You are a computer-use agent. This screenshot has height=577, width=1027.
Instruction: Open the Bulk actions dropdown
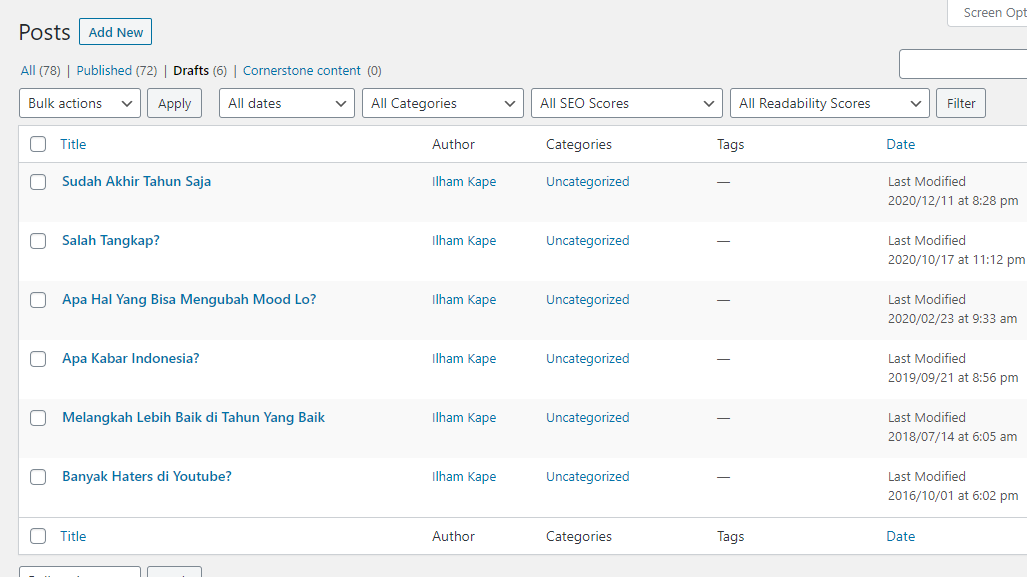(x=80, y=104)
